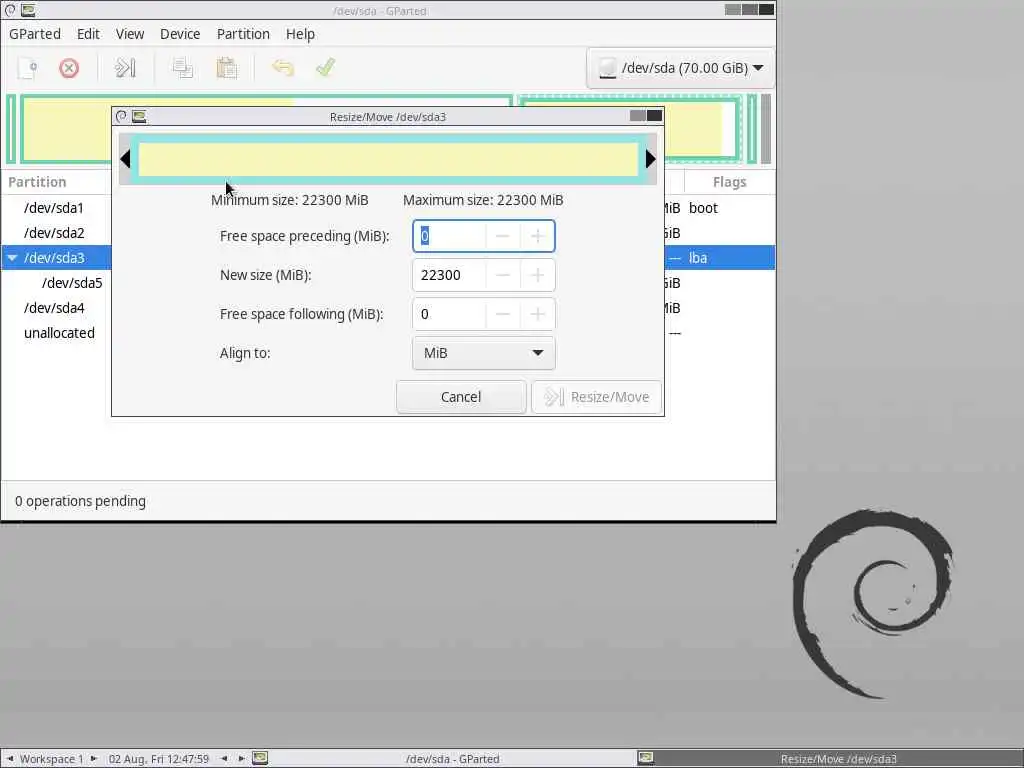The height and width of the screenshot is (768, 1024).
Task: Switch to next workspace via taskbar arrow
Action: click(93, 759)
